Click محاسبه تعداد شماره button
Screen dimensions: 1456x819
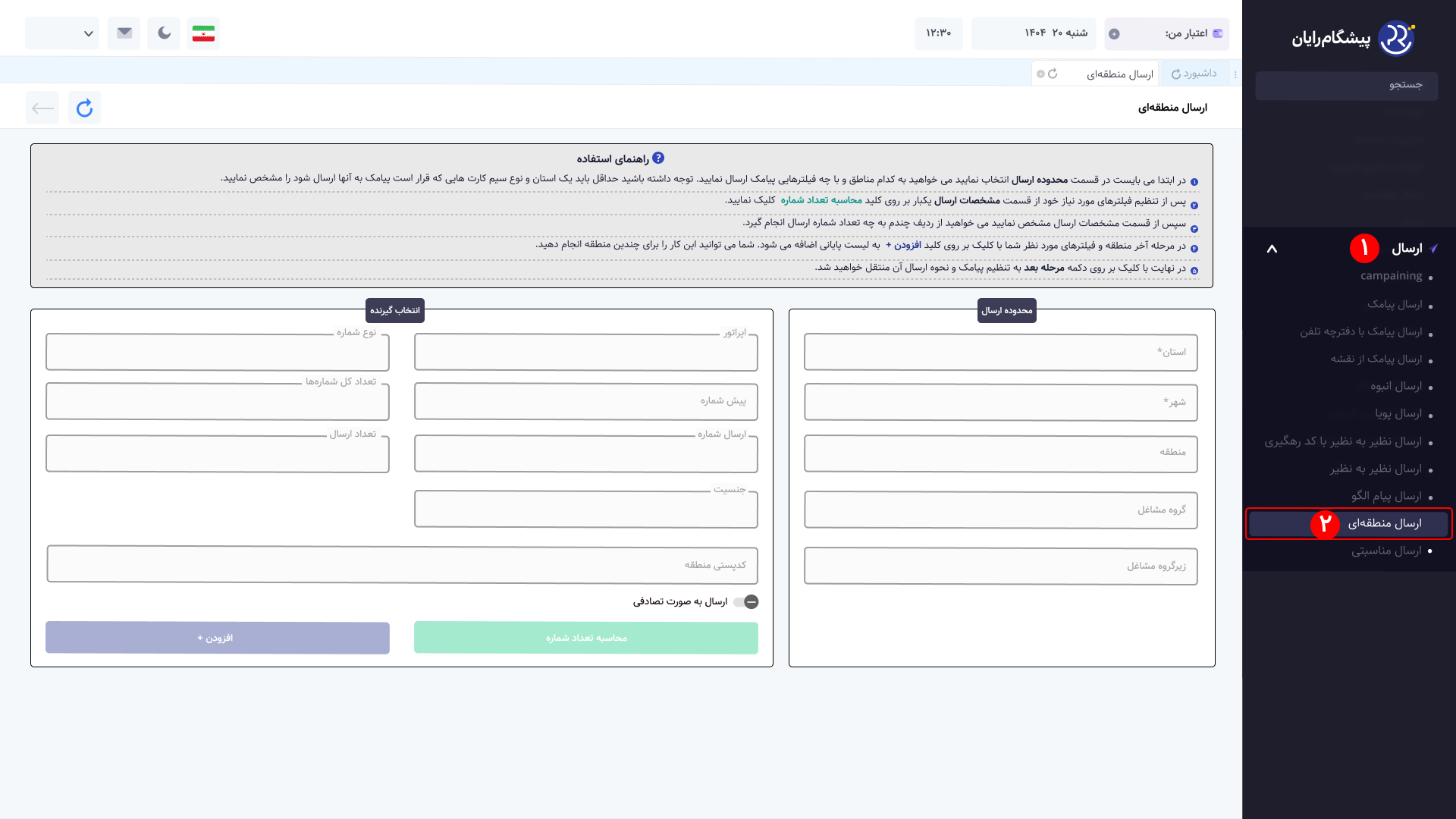tap(585, 638)
